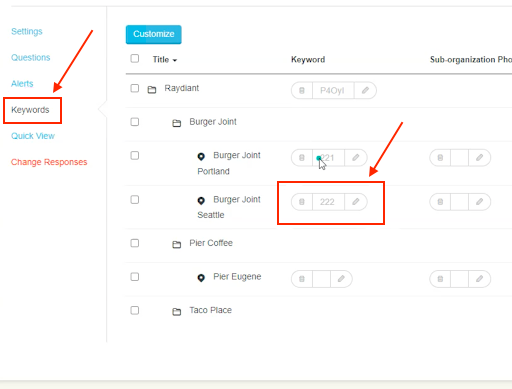This screenshot has width=512, height=389.
Task: Click the copy icon beside P4Oyl keyword
Action: click(x=302, y=90)
